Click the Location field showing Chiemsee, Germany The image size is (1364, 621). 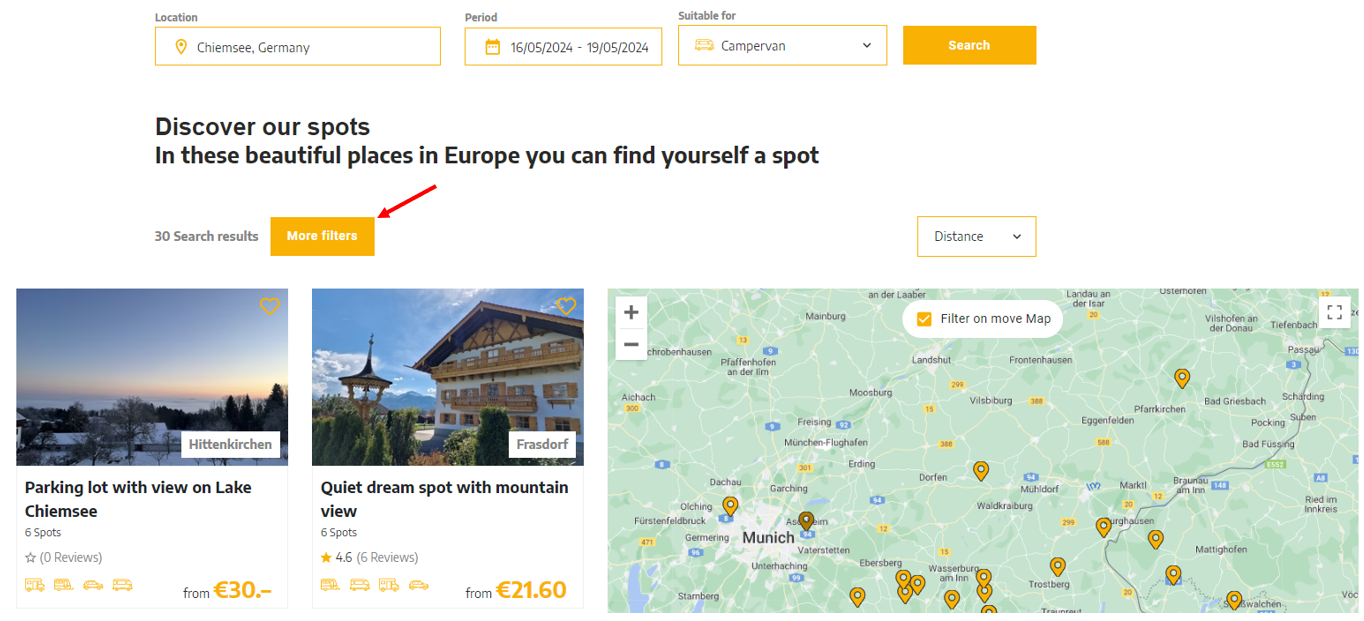coord(297,47)
